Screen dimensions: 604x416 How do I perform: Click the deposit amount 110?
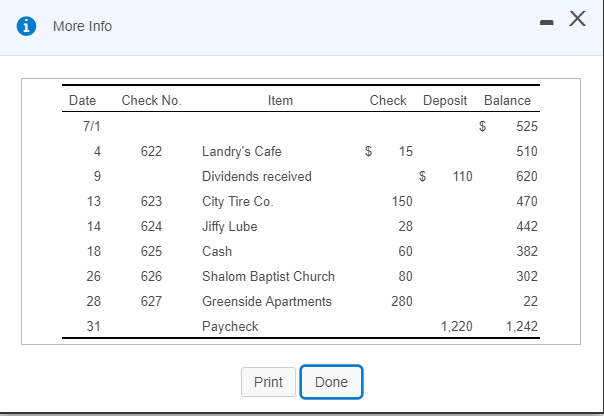tap(462, 176)
